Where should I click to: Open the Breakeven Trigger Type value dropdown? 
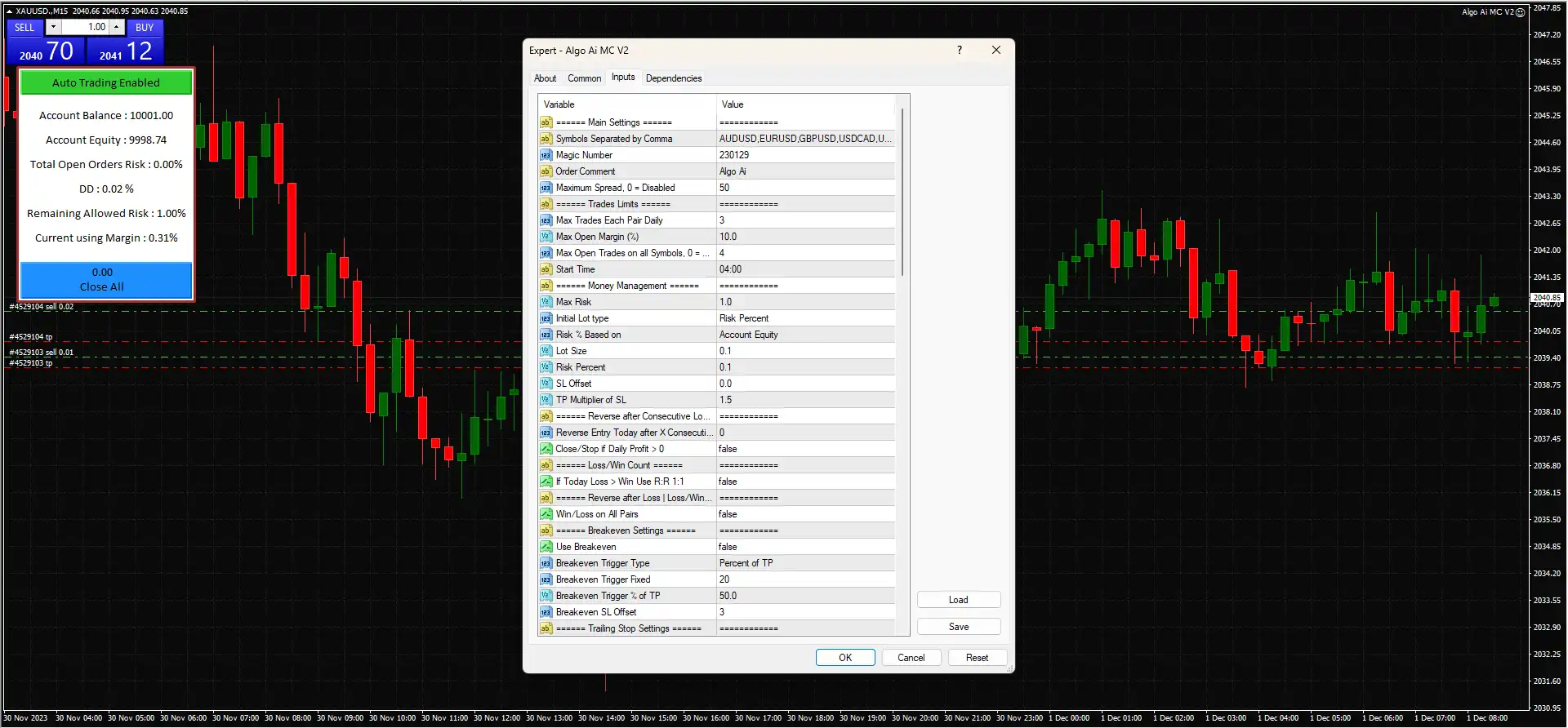(x=804, y=563)
